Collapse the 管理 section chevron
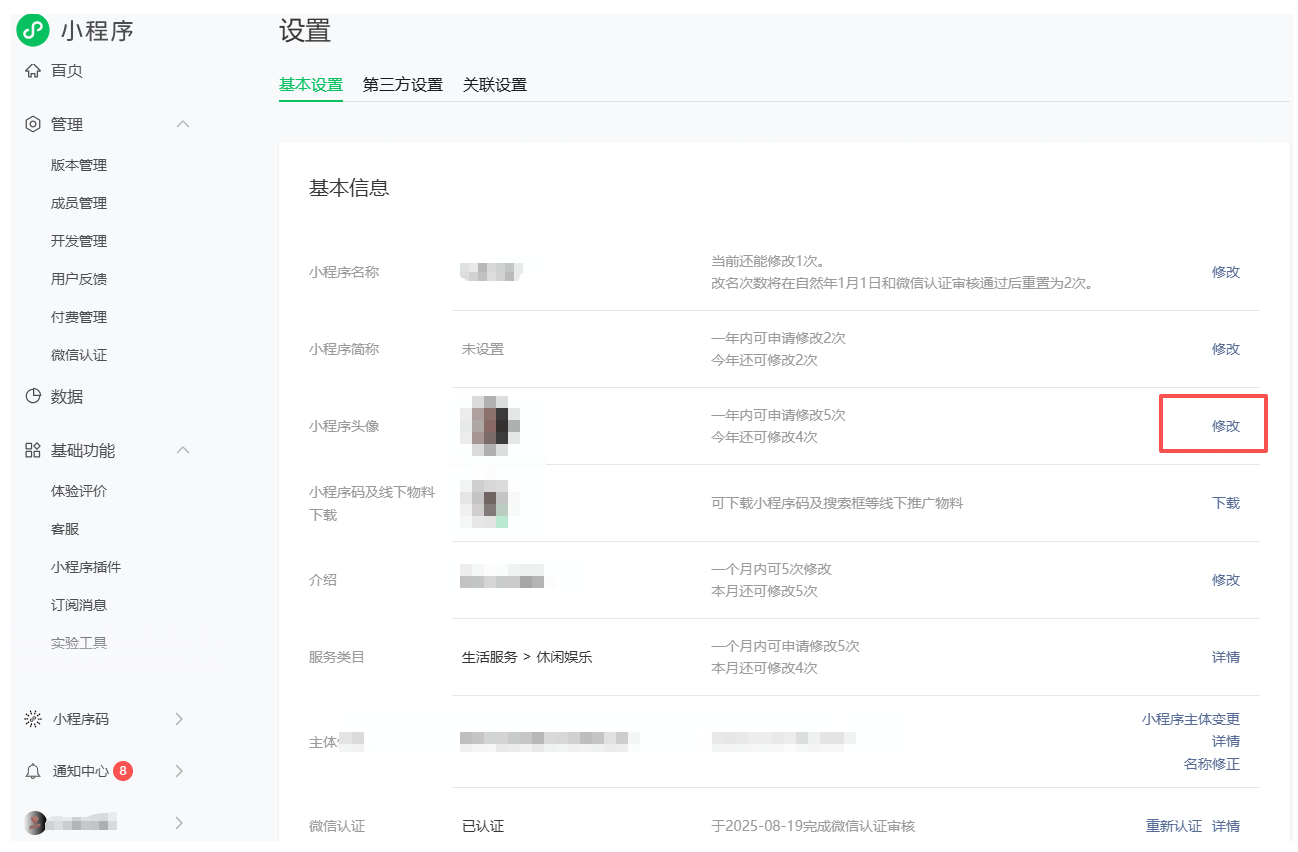 pyautogui.click(x=182, y=123)
